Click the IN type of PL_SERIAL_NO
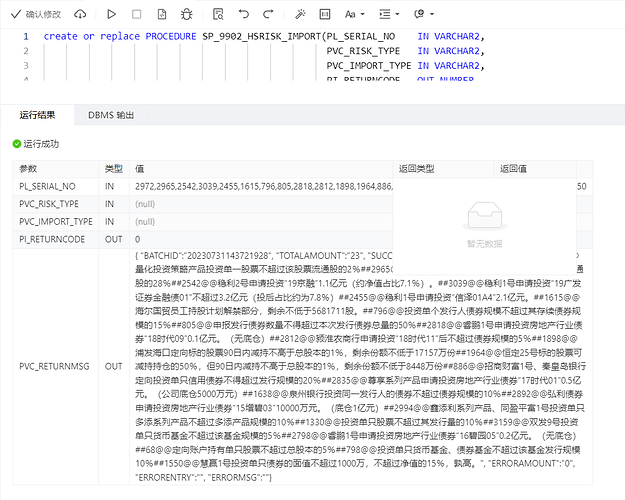625x500 pixels. click(109, 186)
